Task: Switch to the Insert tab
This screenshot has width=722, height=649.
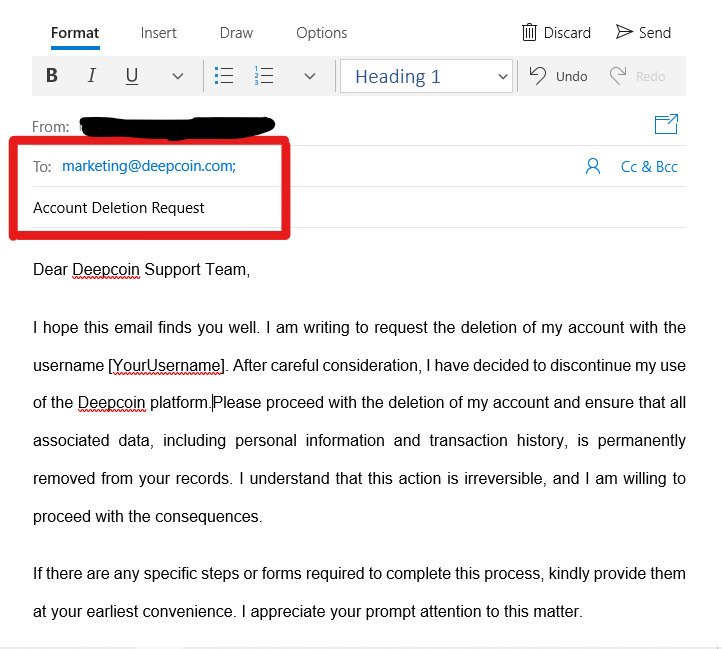Action: [158, 33]
